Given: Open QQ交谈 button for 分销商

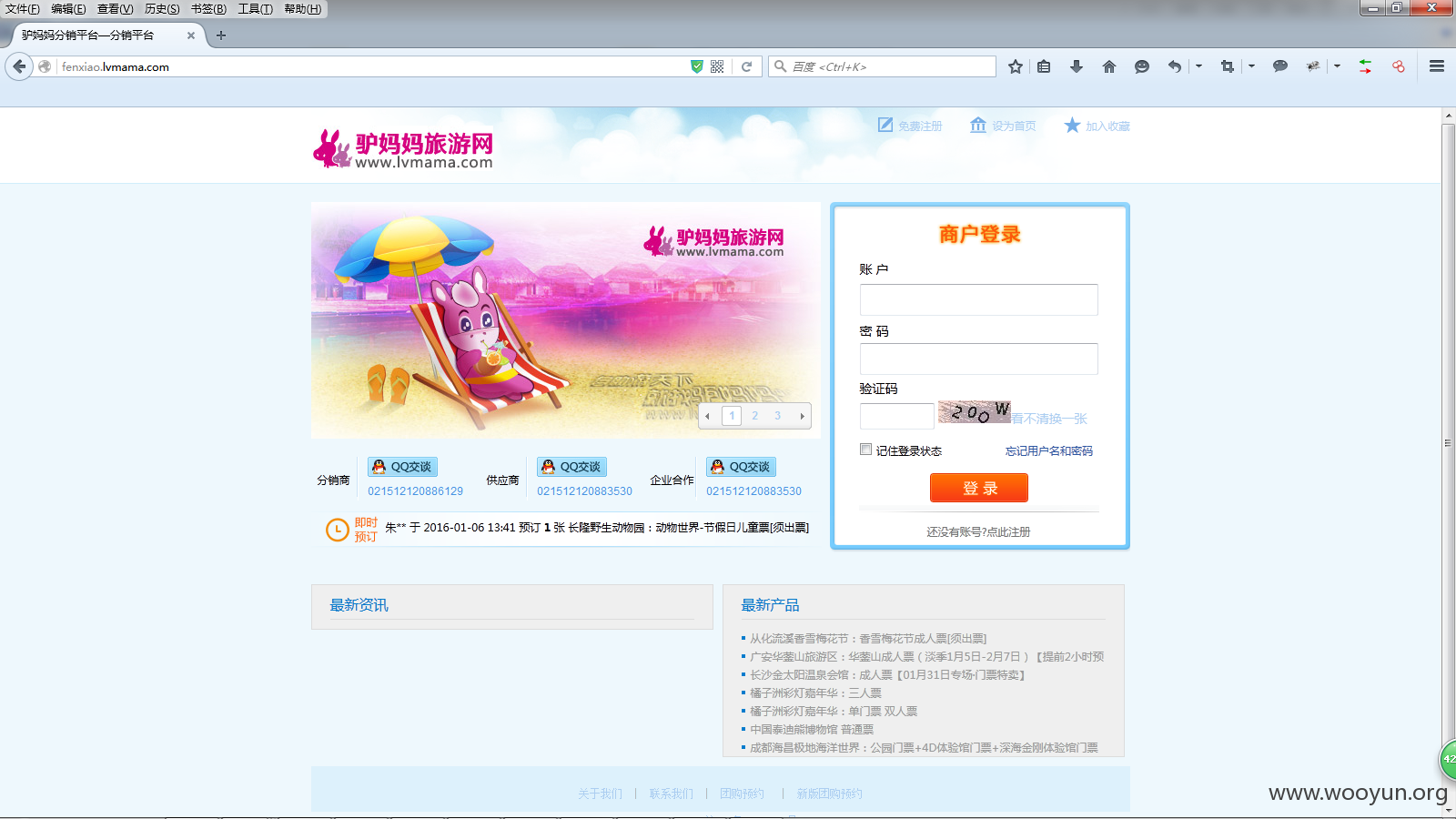Looking at the screenshot, I should coord(402,467).
